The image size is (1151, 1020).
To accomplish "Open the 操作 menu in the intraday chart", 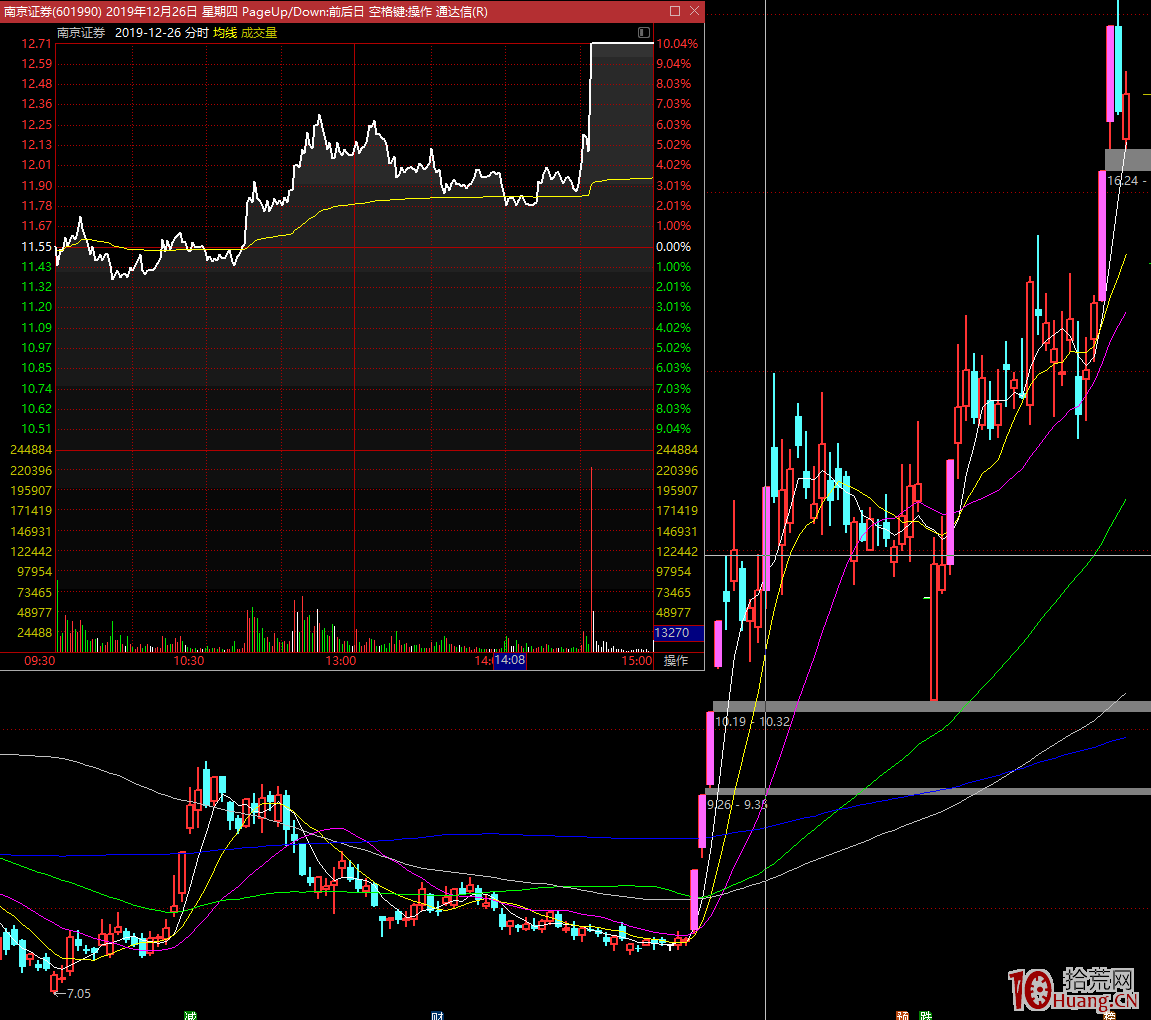I will [x=677, y=661].
